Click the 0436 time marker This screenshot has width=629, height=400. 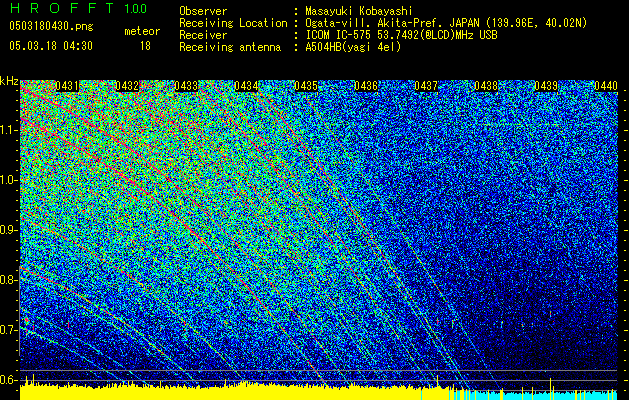point(366,86)
